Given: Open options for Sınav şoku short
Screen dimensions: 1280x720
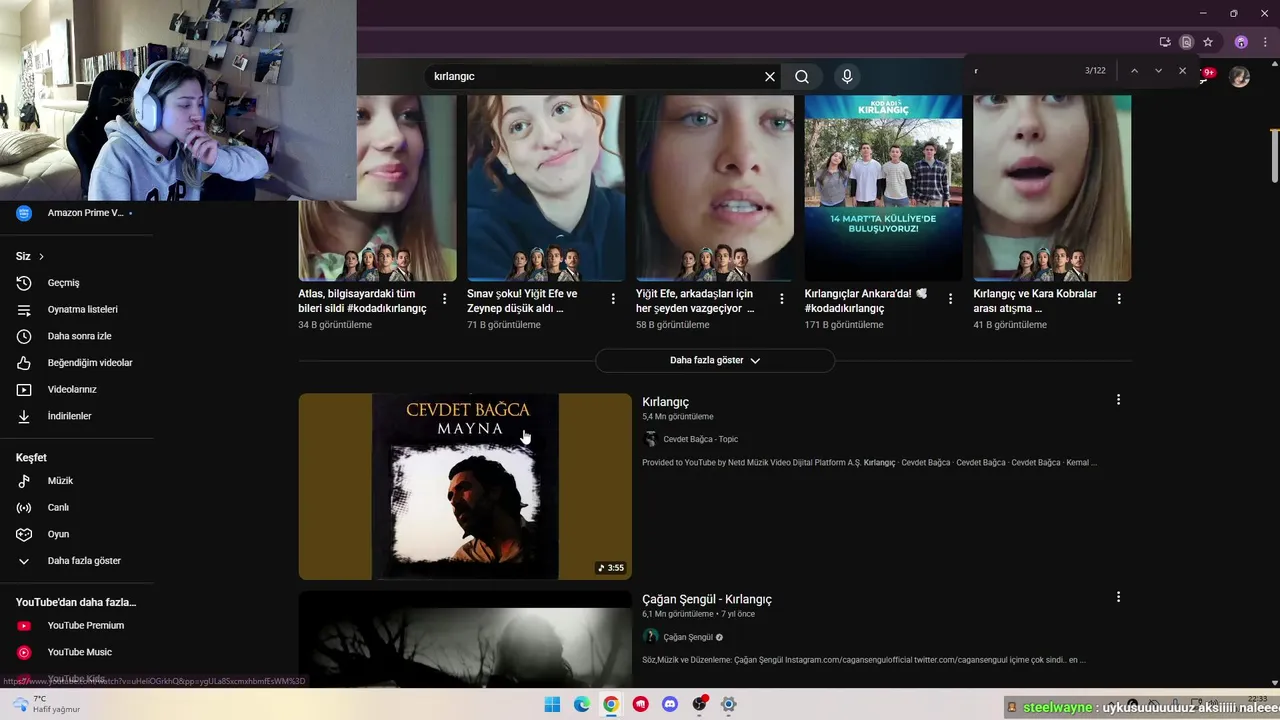Looking at the screenshot, I should click(x=613, y=299).
